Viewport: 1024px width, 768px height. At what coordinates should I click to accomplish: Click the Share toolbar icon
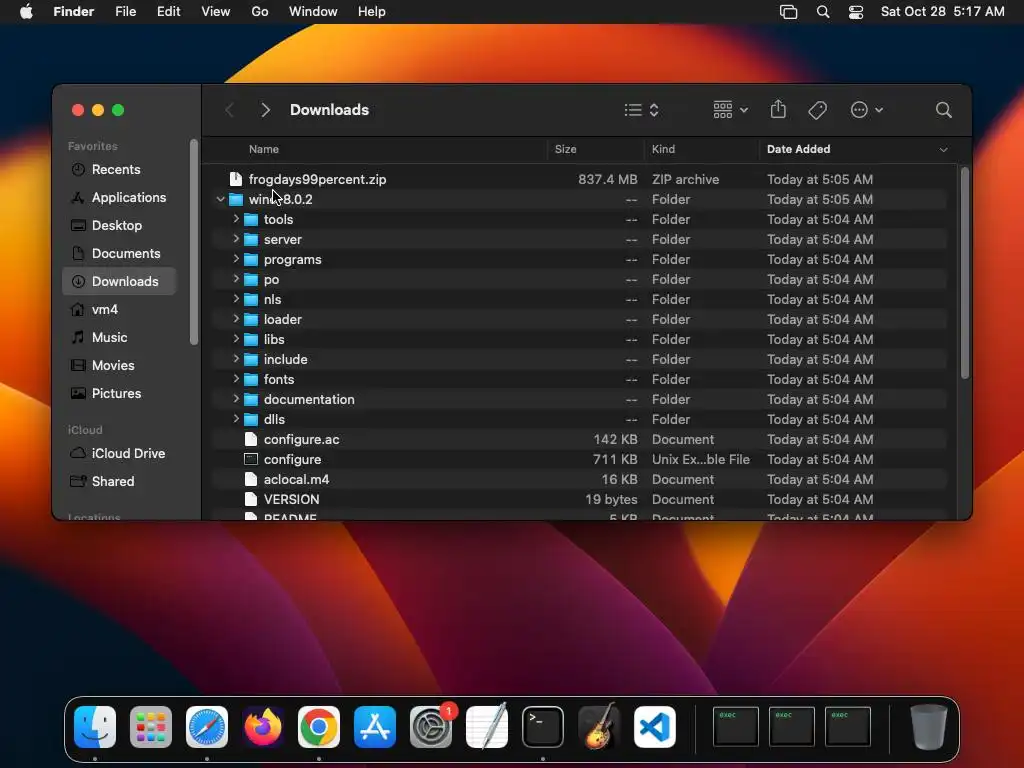click(778, 109)
